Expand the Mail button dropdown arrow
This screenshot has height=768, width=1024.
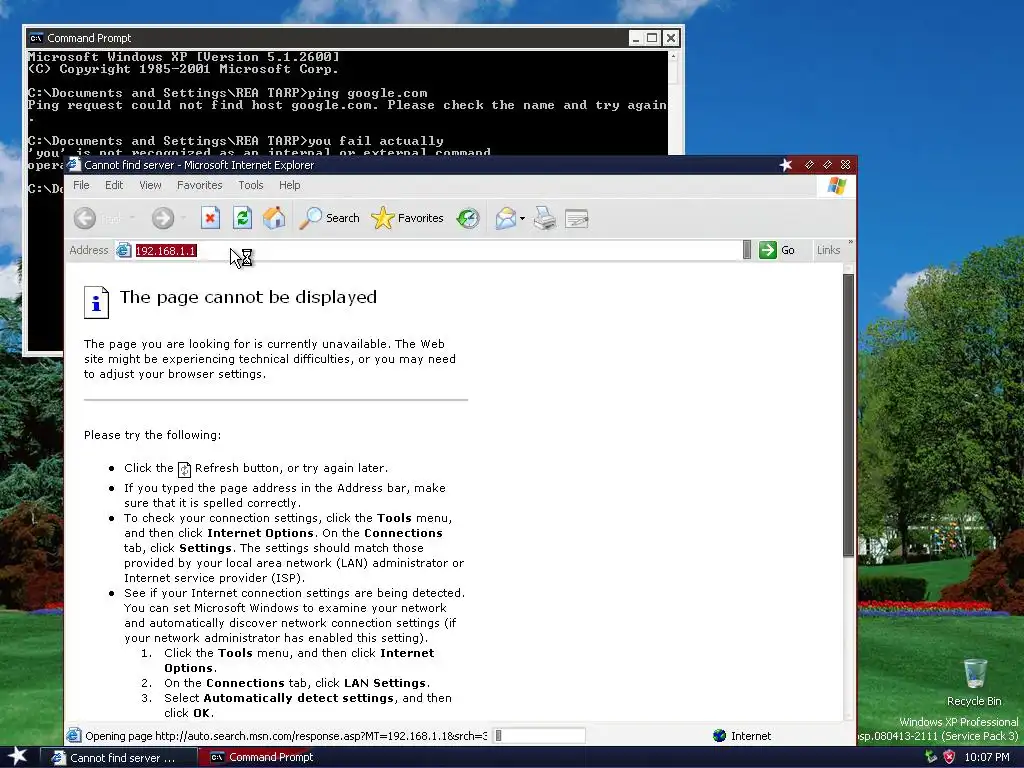click(522, 218)
